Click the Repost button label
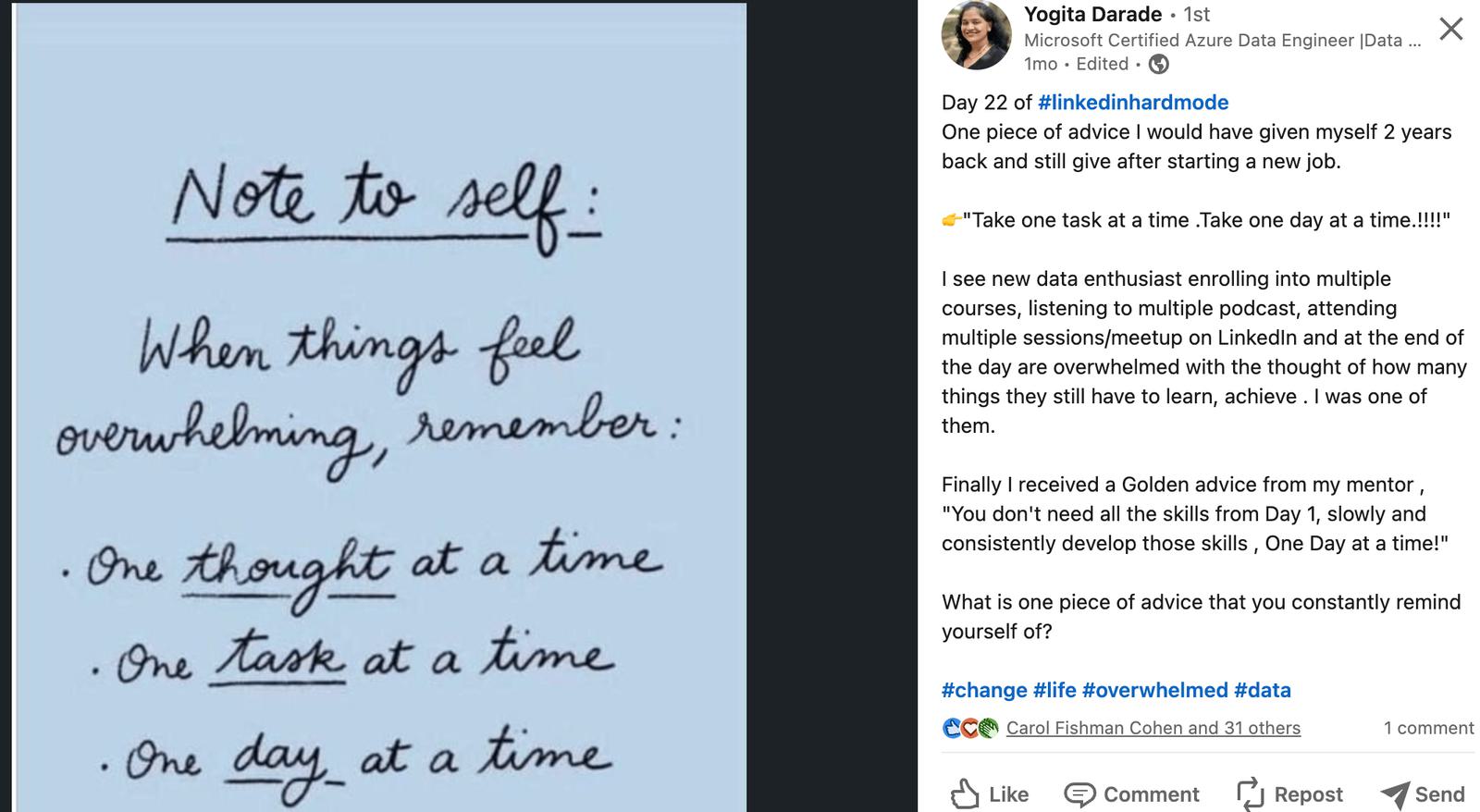The height and width of the screenshot is (812, 1480). (1308, 794)
